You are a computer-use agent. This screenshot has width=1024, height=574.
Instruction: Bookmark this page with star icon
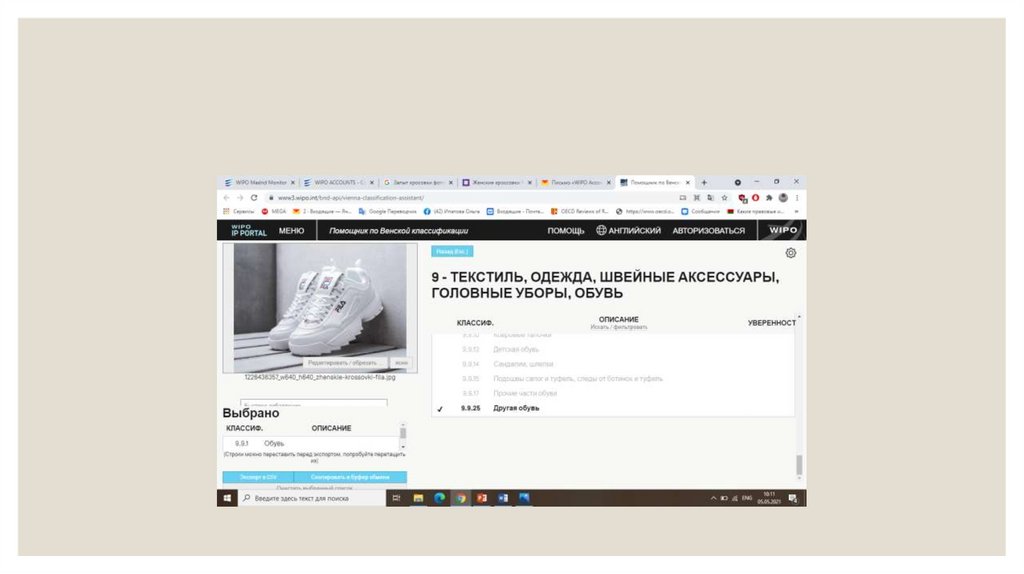[724, 198]
